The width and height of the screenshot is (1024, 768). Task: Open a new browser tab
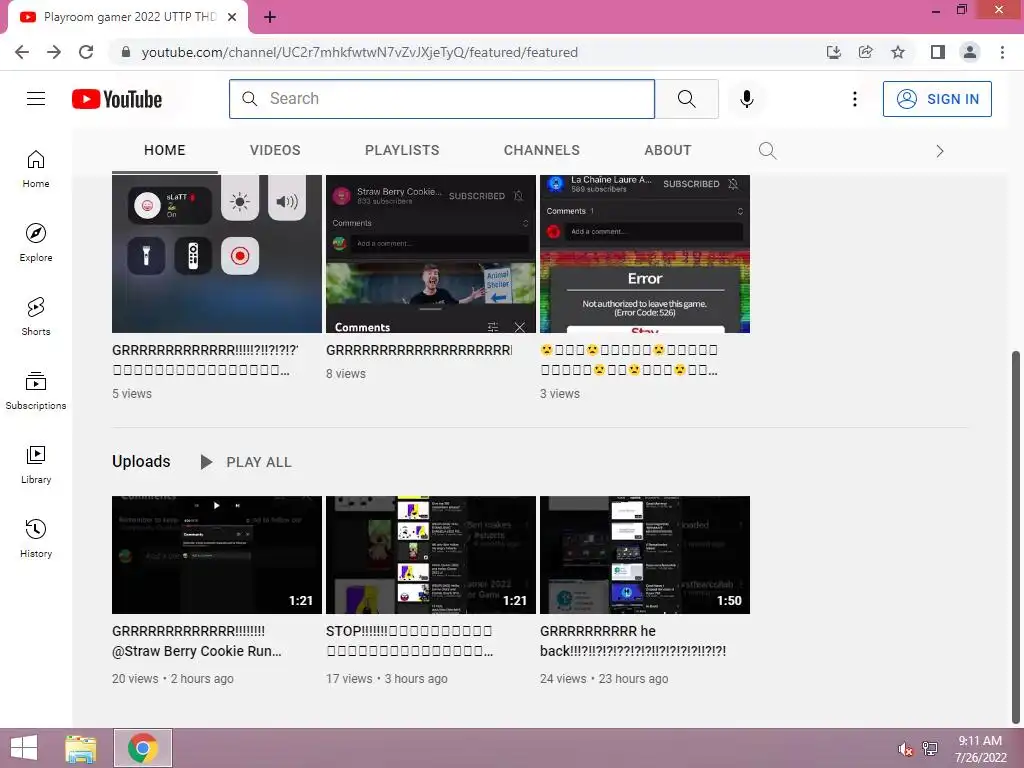(x=270, y=17)
